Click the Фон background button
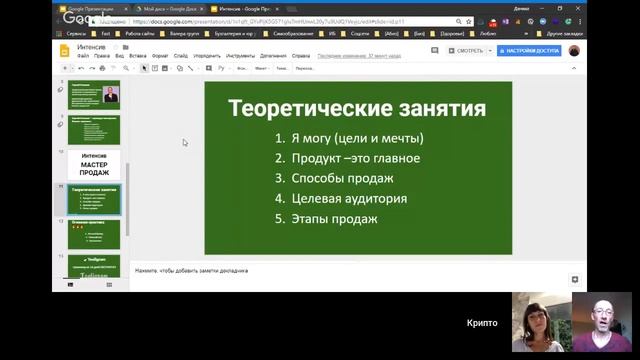 (x=242, y=69)
